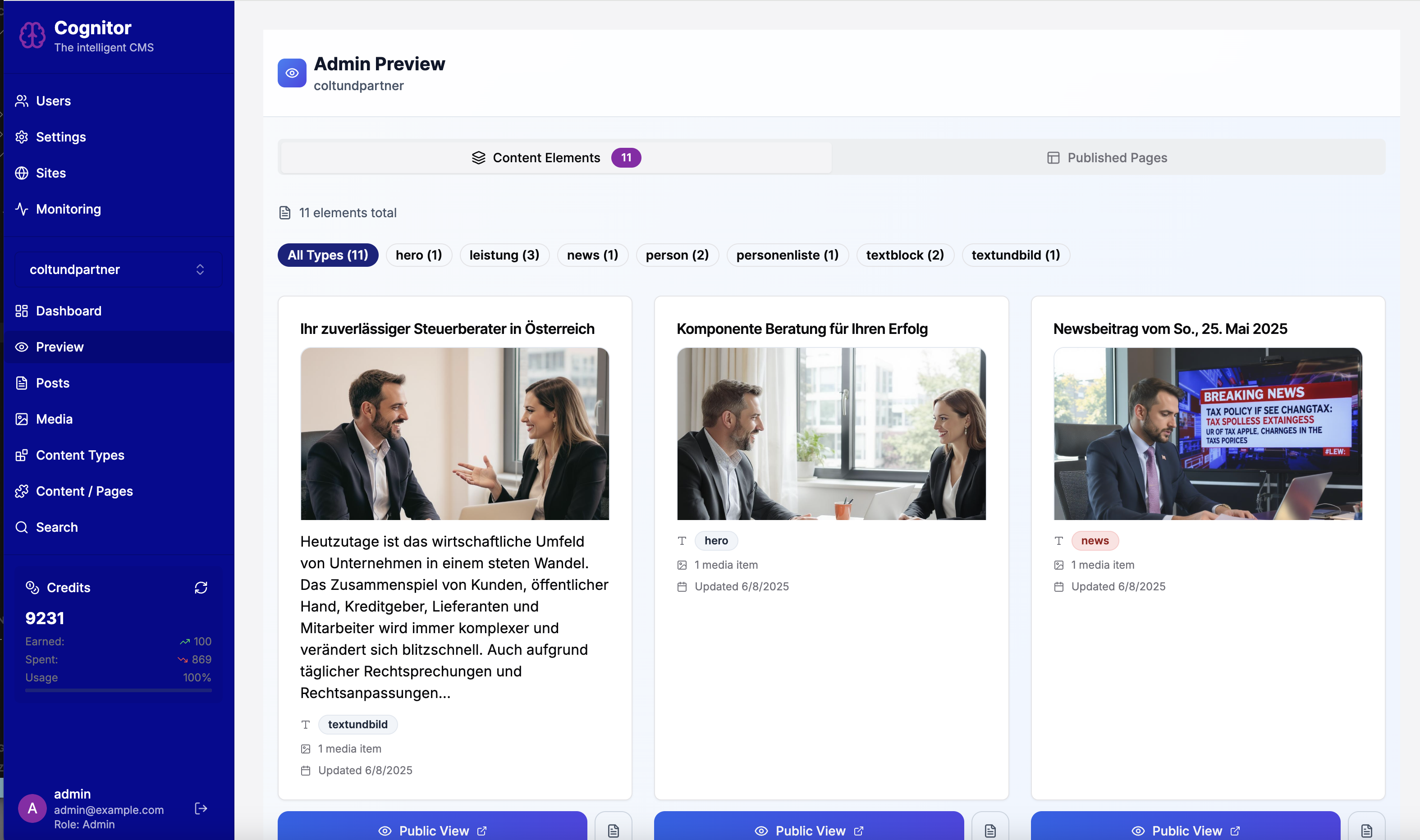Open Content Types in the sidebar

[x=80, y=455]
